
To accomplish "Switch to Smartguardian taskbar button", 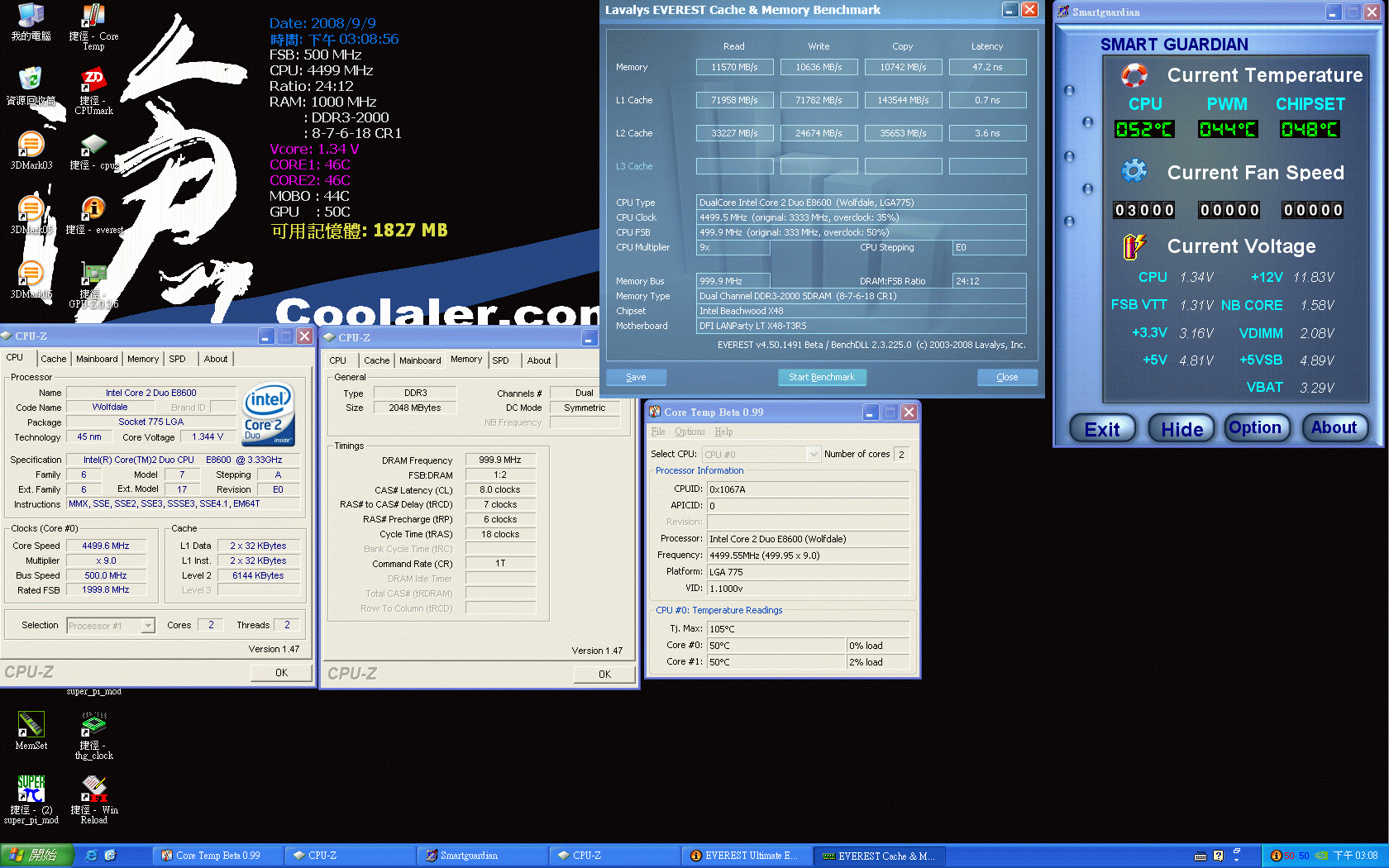I will [x=483, y=856].
